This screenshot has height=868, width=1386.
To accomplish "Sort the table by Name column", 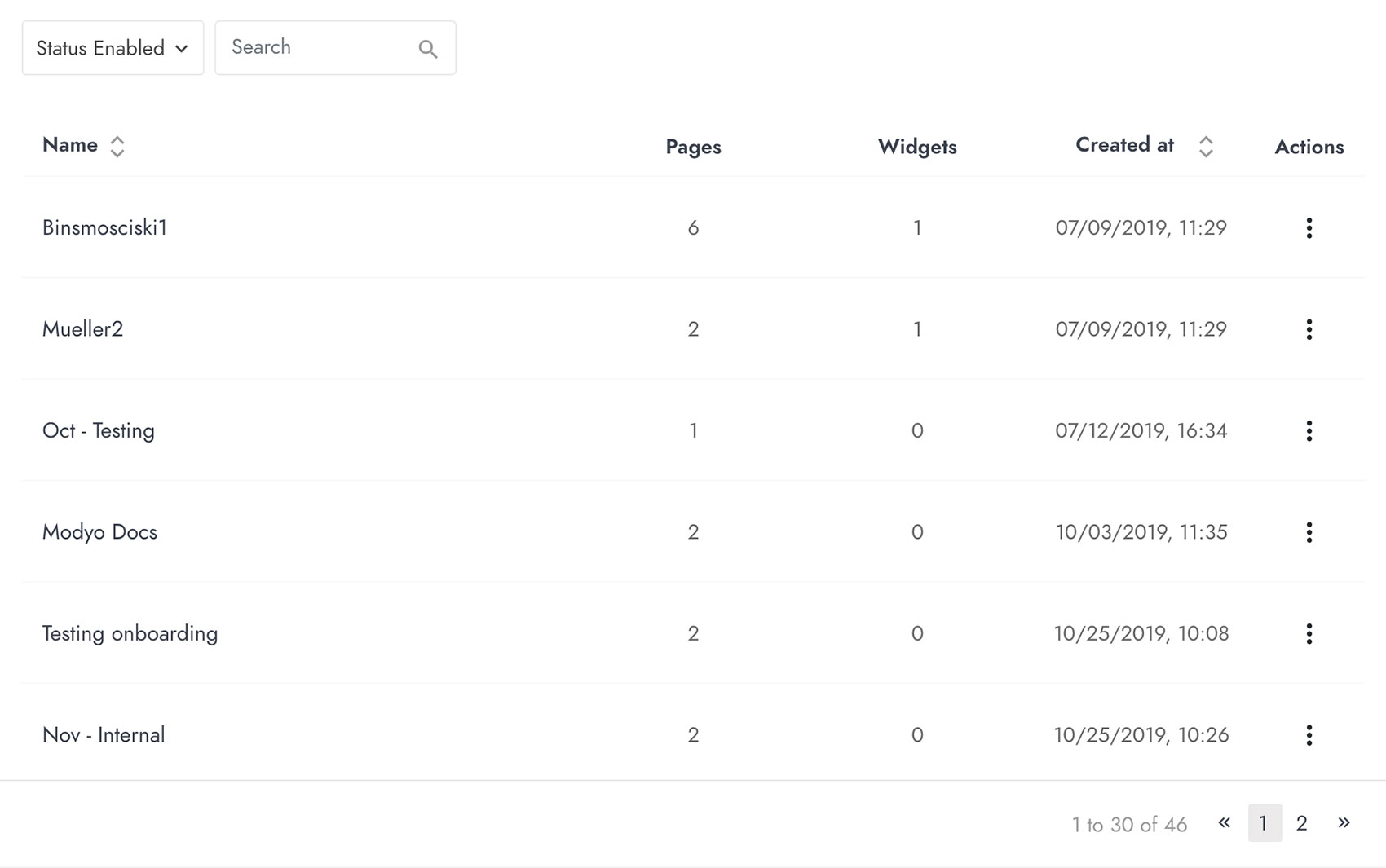I will pos(117,147).
